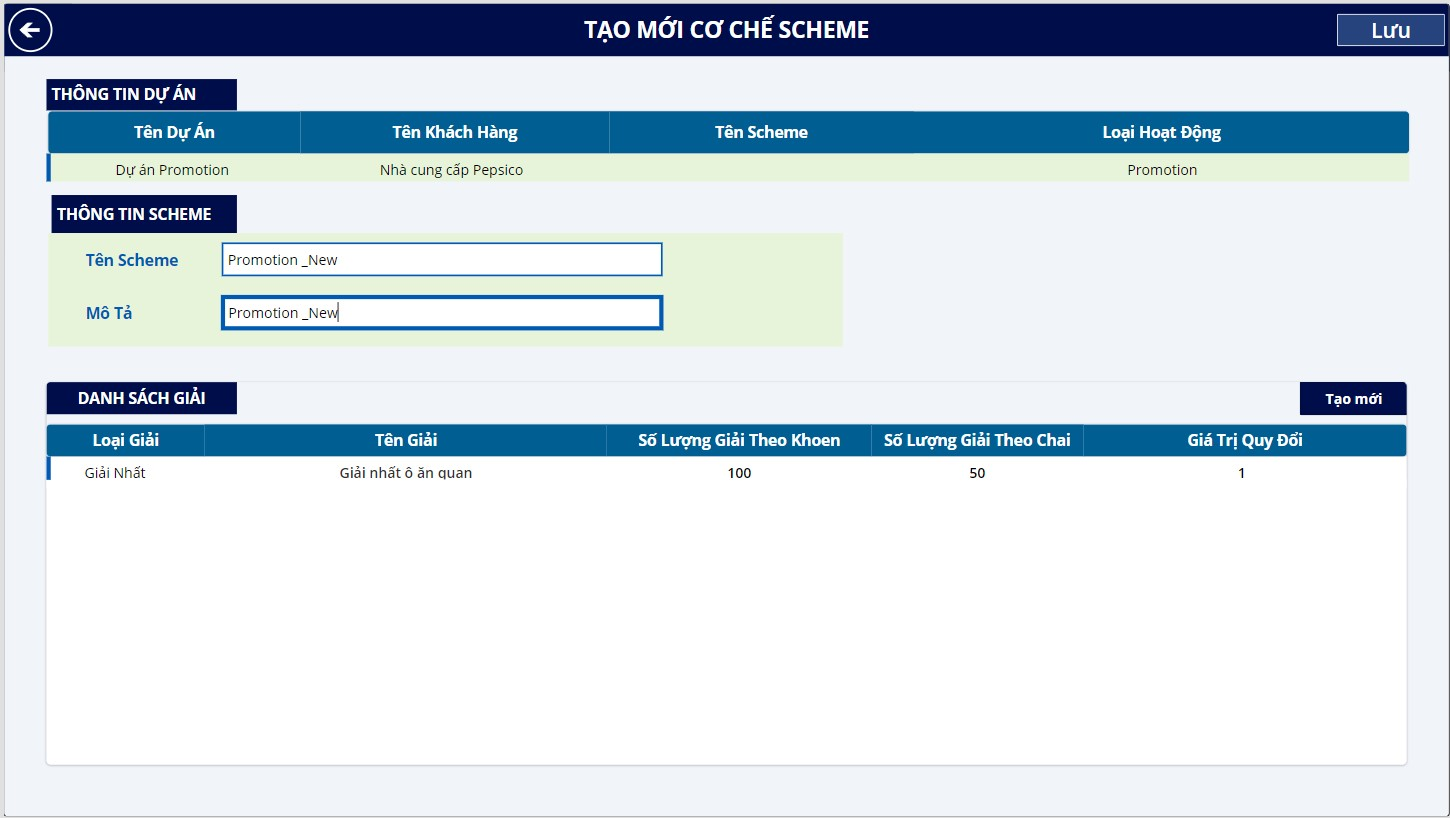Click the Tên Giải column header
Viewport: 1450px width, 818px height.
(406, 440)
